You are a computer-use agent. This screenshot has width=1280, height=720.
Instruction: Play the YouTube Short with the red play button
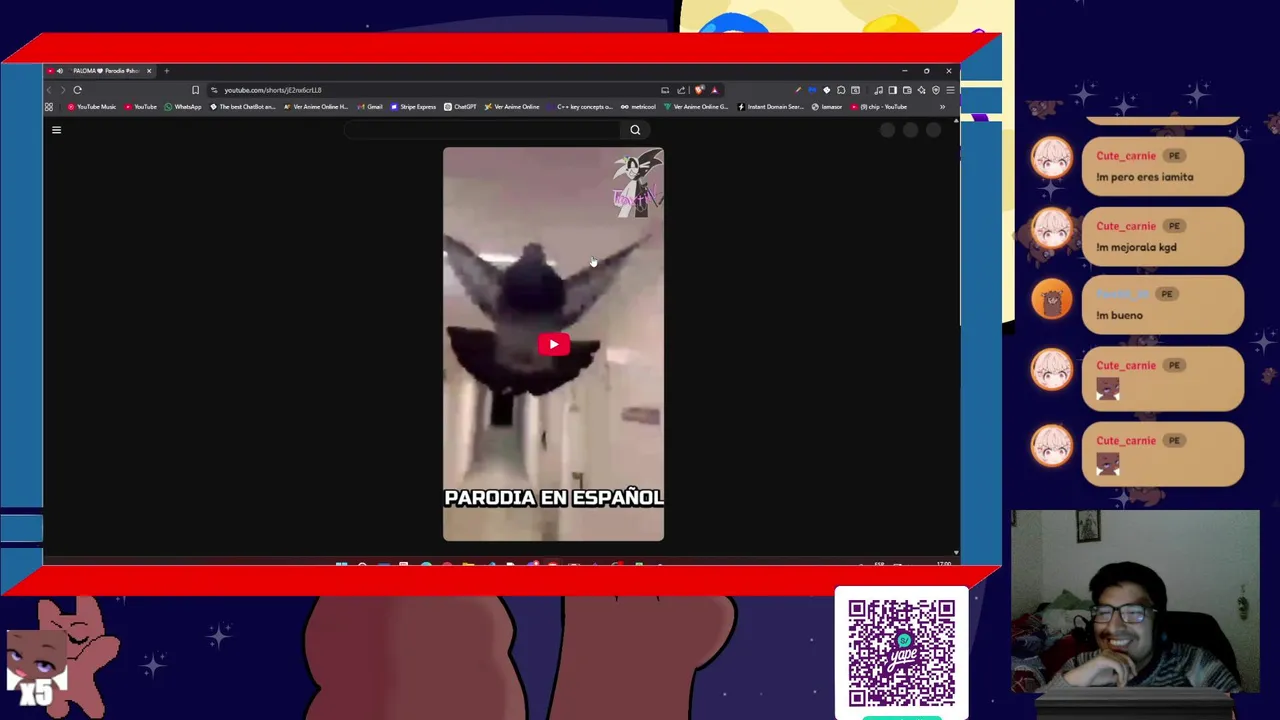[553, 344]
